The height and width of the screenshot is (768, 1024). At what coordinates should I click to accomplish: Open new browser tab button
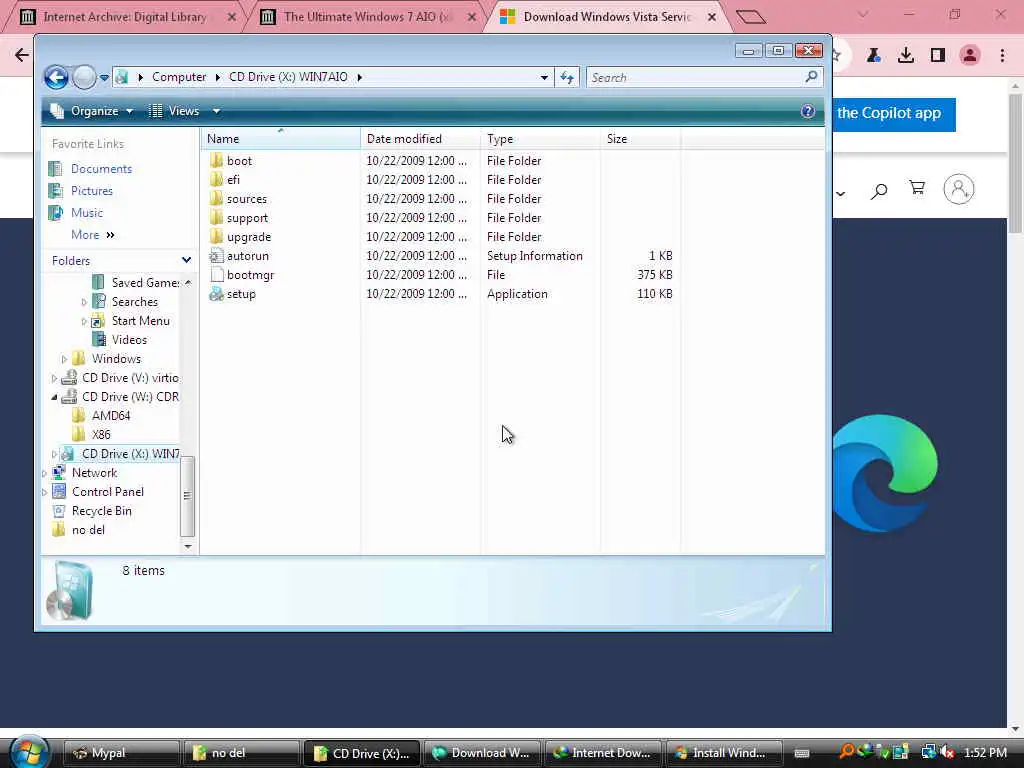pos(750,17)
